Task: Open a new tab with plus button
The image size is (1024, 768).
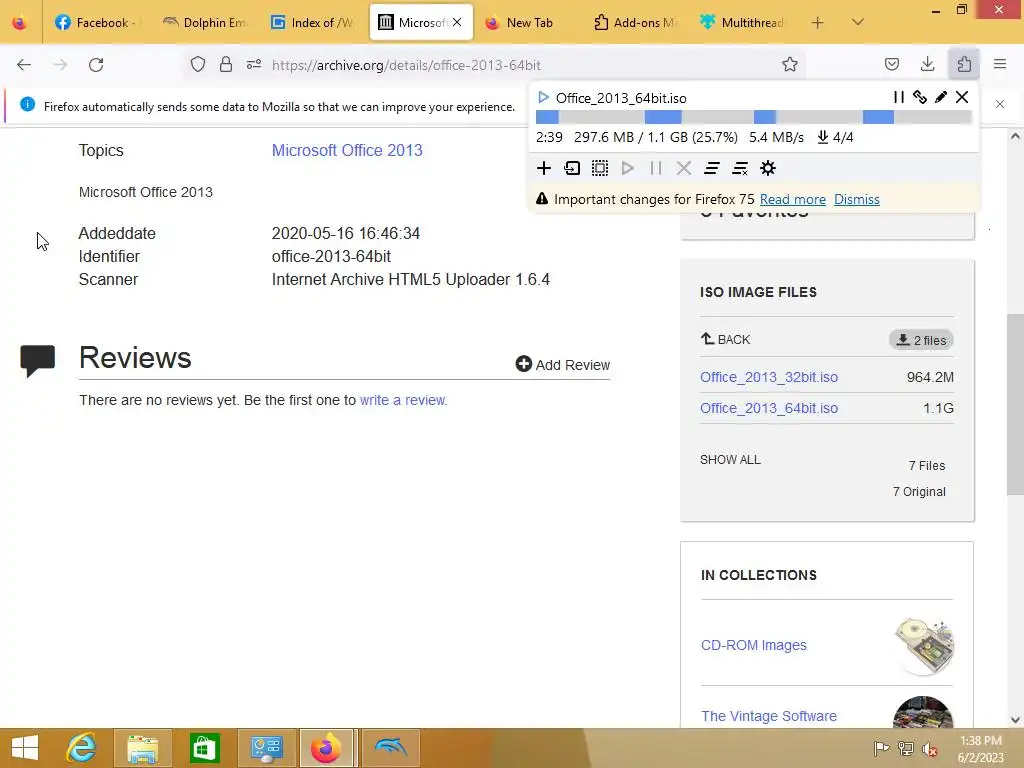Action: 817,23
